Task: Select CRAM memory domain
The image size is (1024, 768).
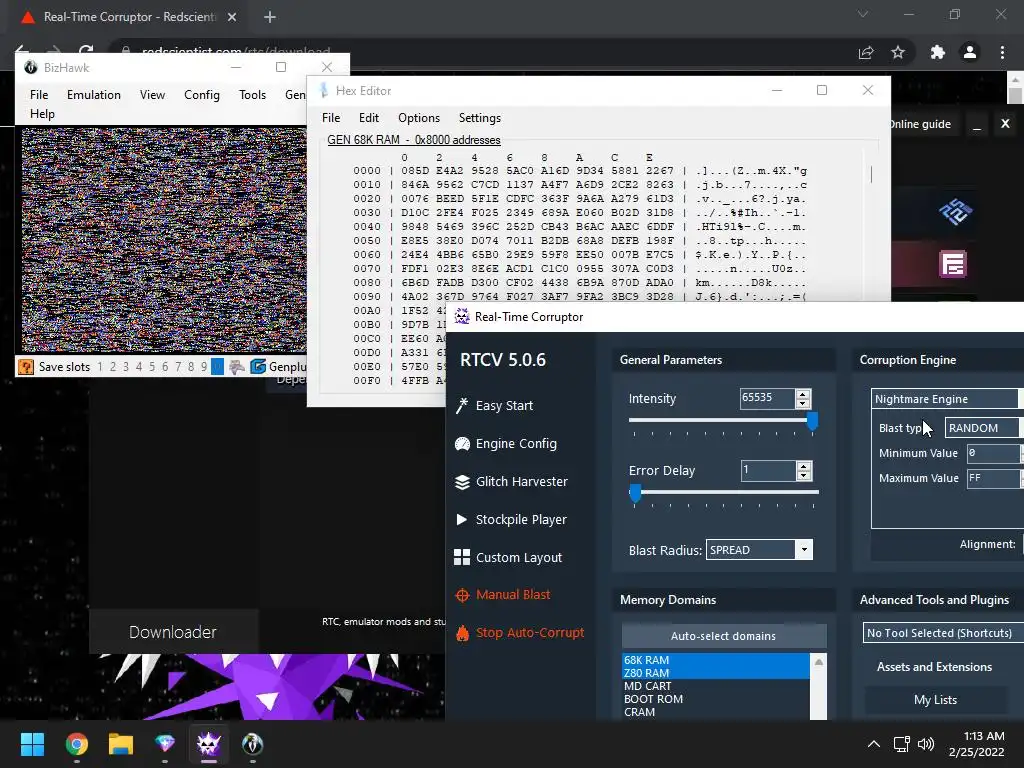Action: click(639, 712)
